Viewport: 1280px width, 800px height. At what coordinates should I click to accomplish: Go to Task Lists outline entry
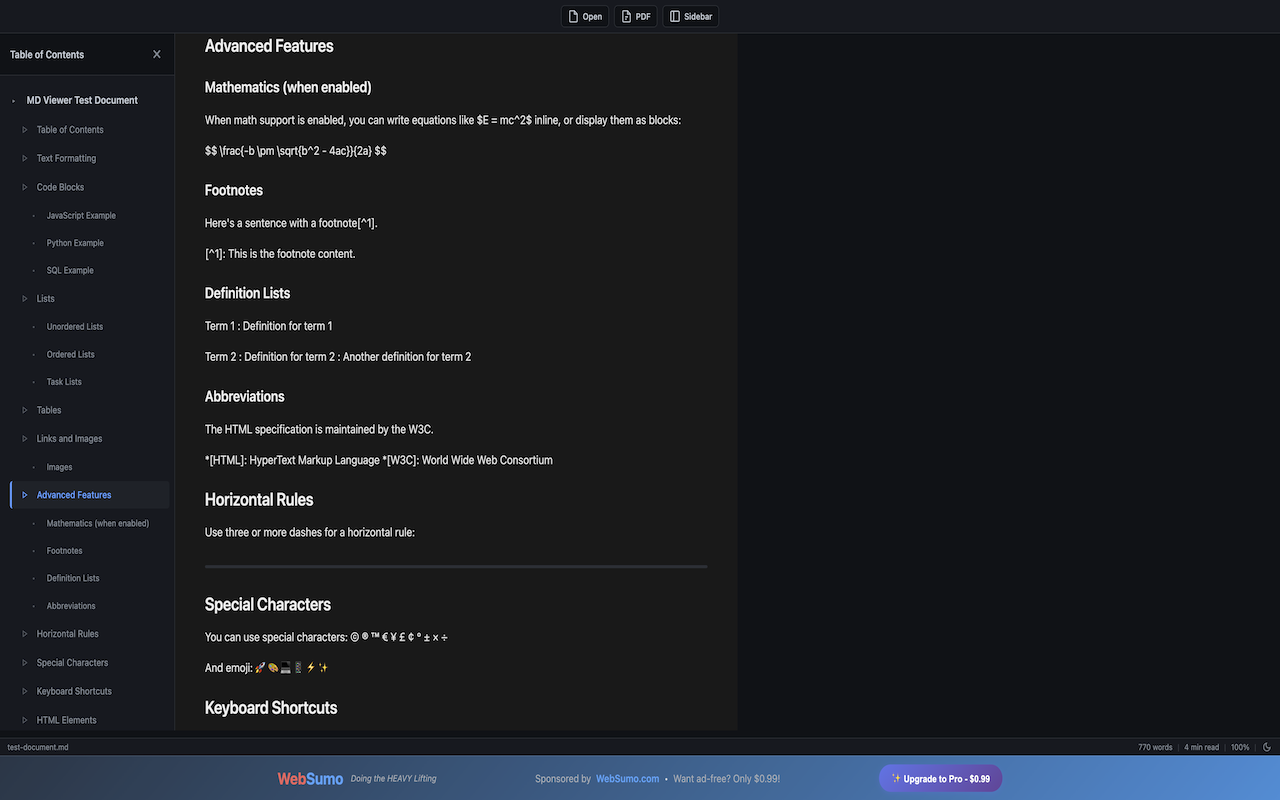point(64,382)
